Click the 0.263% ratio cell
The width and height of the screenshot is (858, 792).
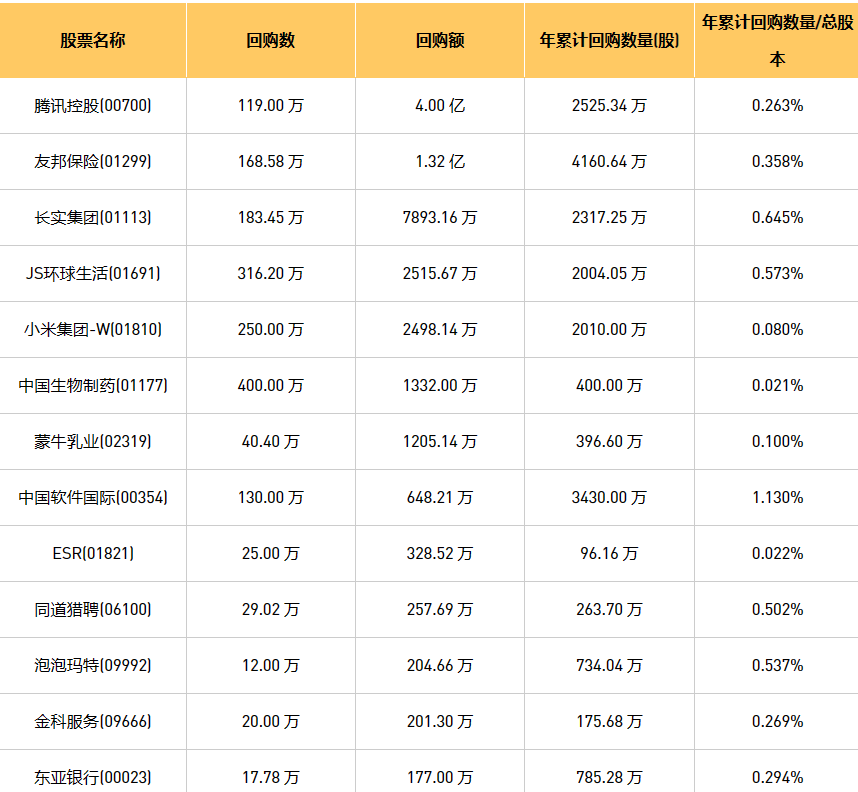click(x=777, y=105)
